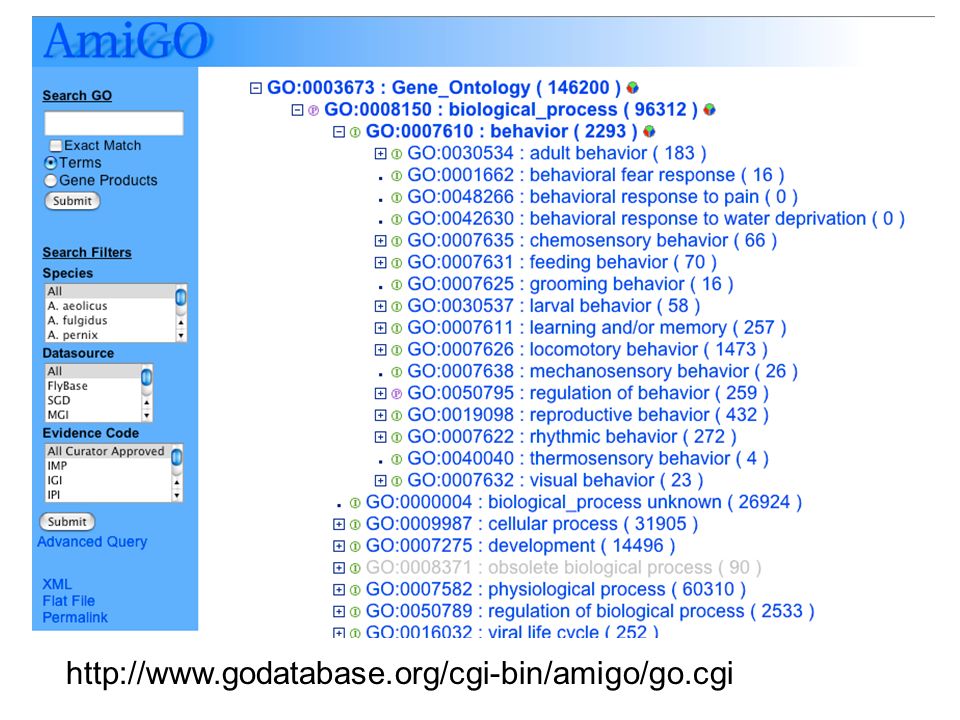Select 'A. aeolicus' in the Species list
The width and height of the screenshot is (960, 720).
pos(110,306)
